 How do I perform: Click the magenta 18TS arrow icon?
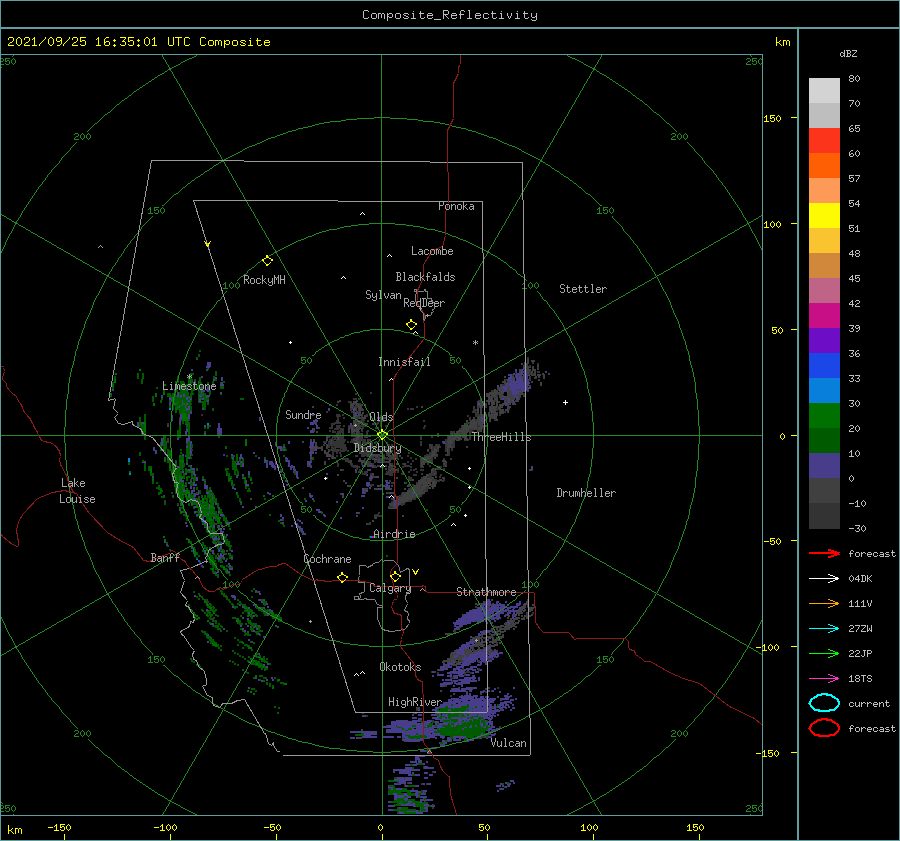824,679
